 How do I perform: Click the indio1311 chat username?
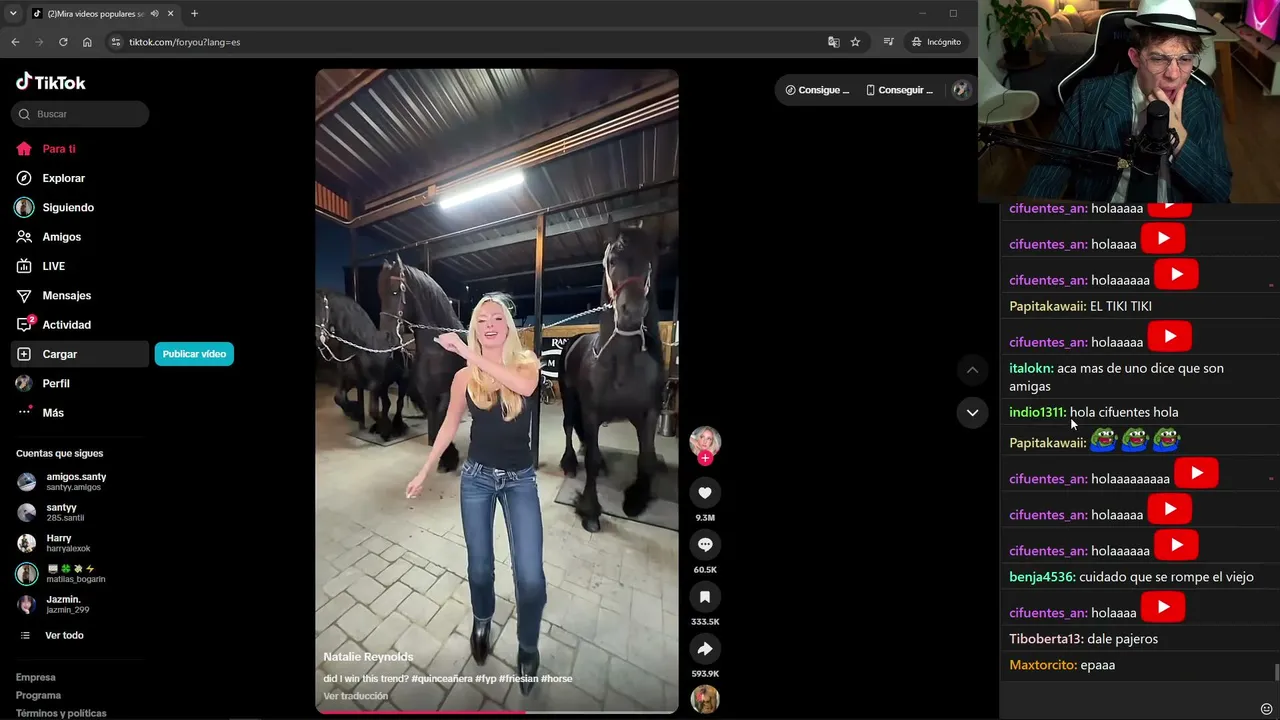coord(1038,412)
